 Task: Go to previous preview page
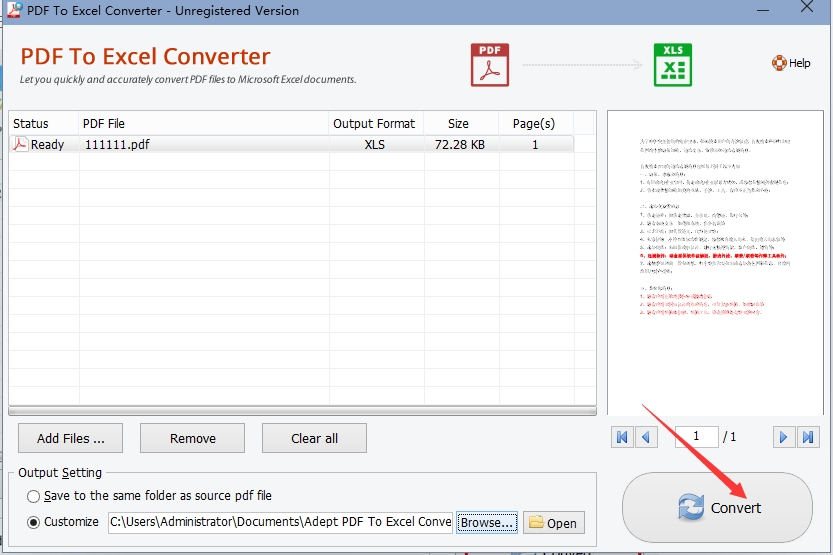[x=647, y=437]
